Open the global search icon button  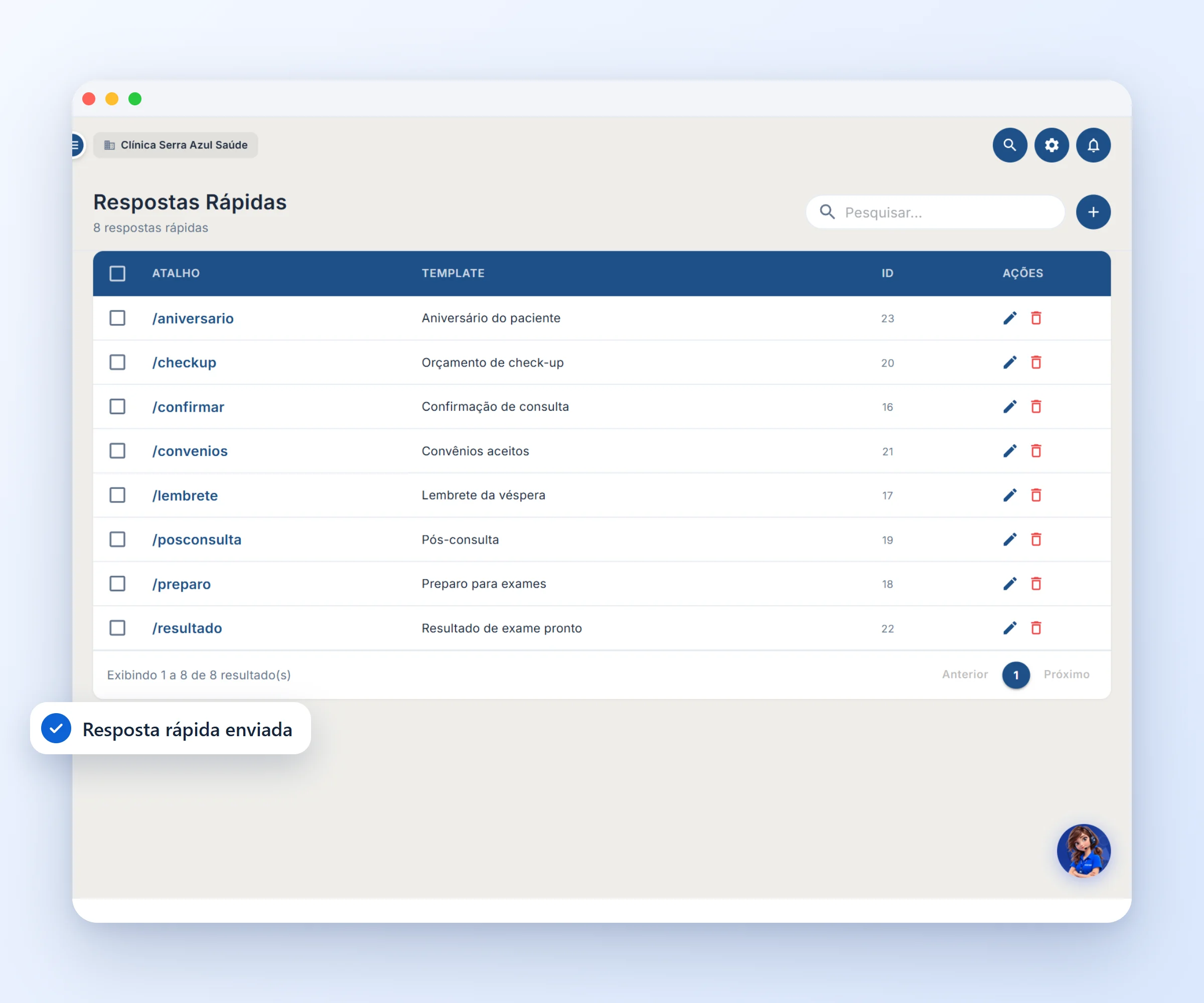(x=1010, y=145)
